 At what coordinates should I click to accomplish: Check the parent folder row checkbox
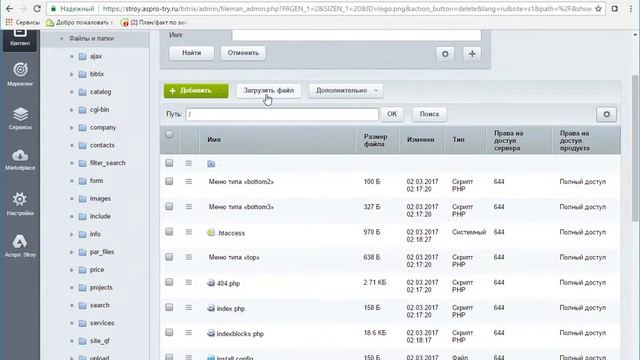click(x=169, y=163)
